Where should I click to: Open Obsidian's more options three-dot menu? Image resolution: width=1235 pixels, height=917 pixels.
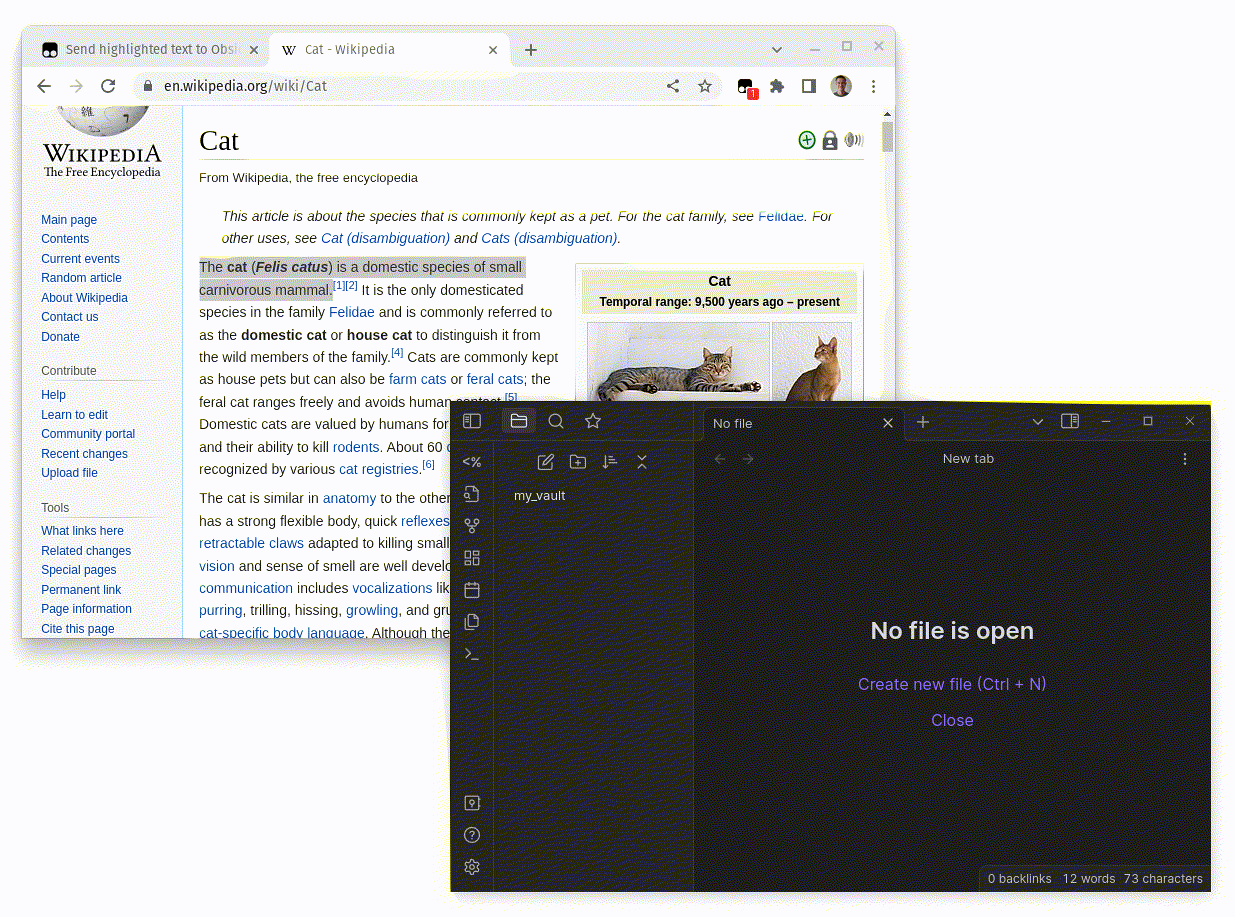pos(1185,459)
